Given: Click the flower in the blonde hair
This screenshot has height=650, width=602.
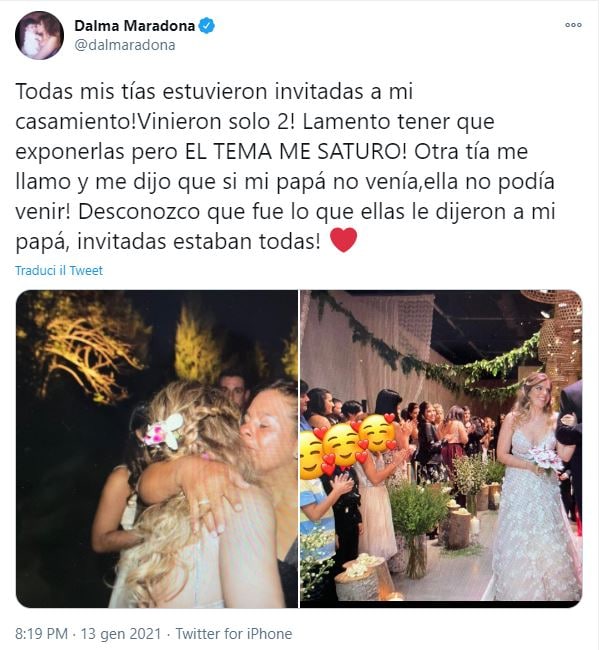Looking at the screenshot, I should click(x=164, y=432).
